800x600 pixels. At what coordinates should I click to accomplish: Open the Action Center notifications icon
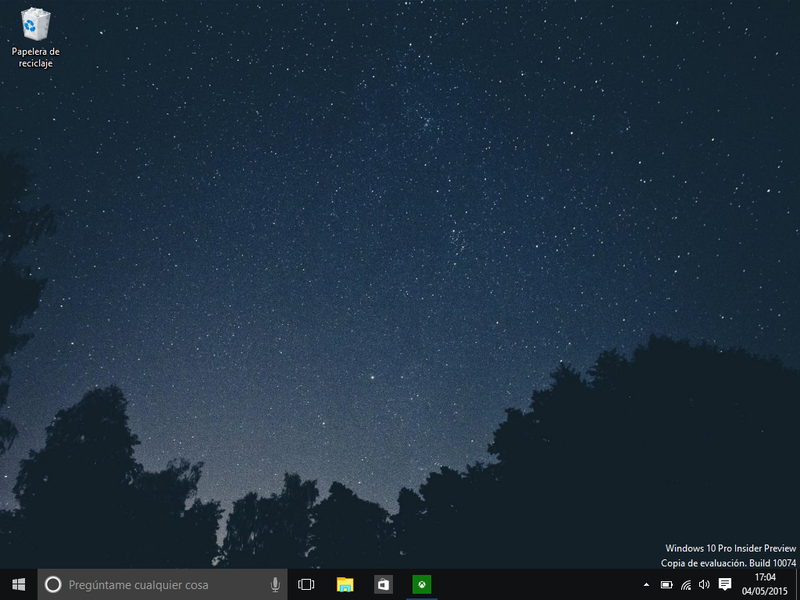pos(724,584)
